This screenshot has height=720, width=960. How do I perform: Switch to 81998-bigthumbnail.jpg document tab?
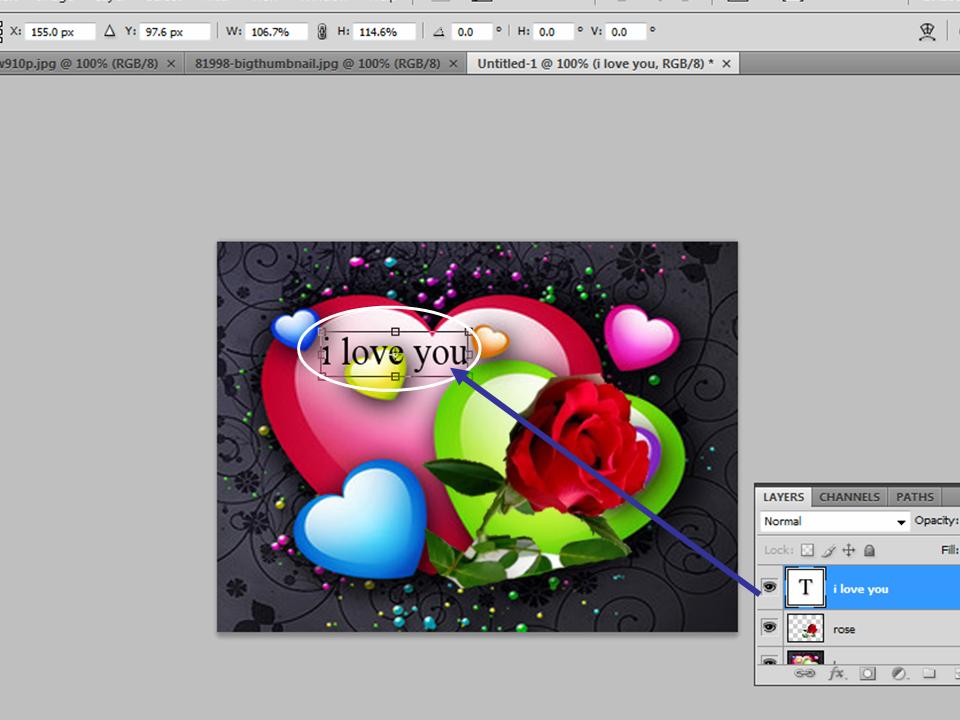point(317,63)
